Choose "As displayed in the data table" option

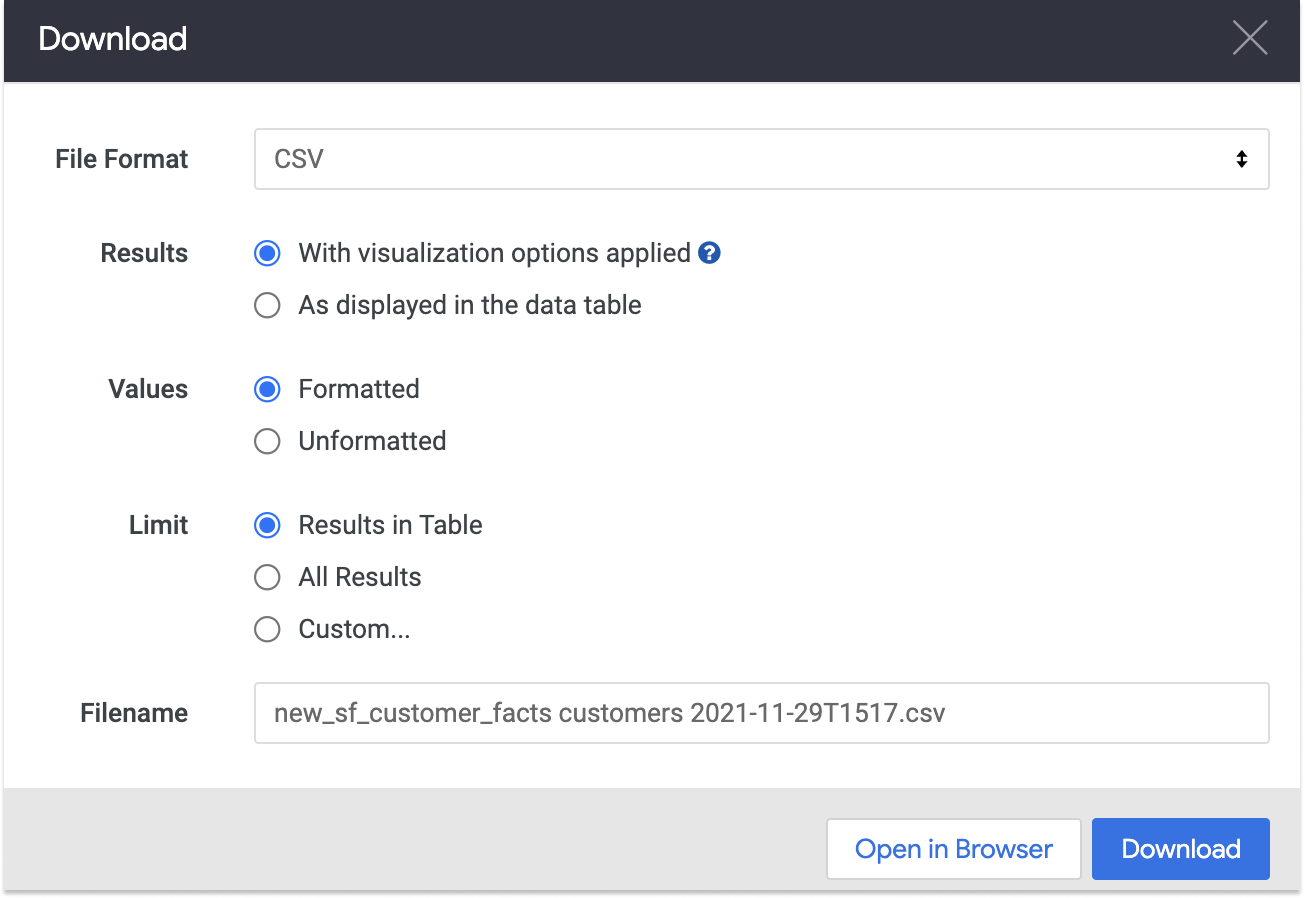pos(267,306)
